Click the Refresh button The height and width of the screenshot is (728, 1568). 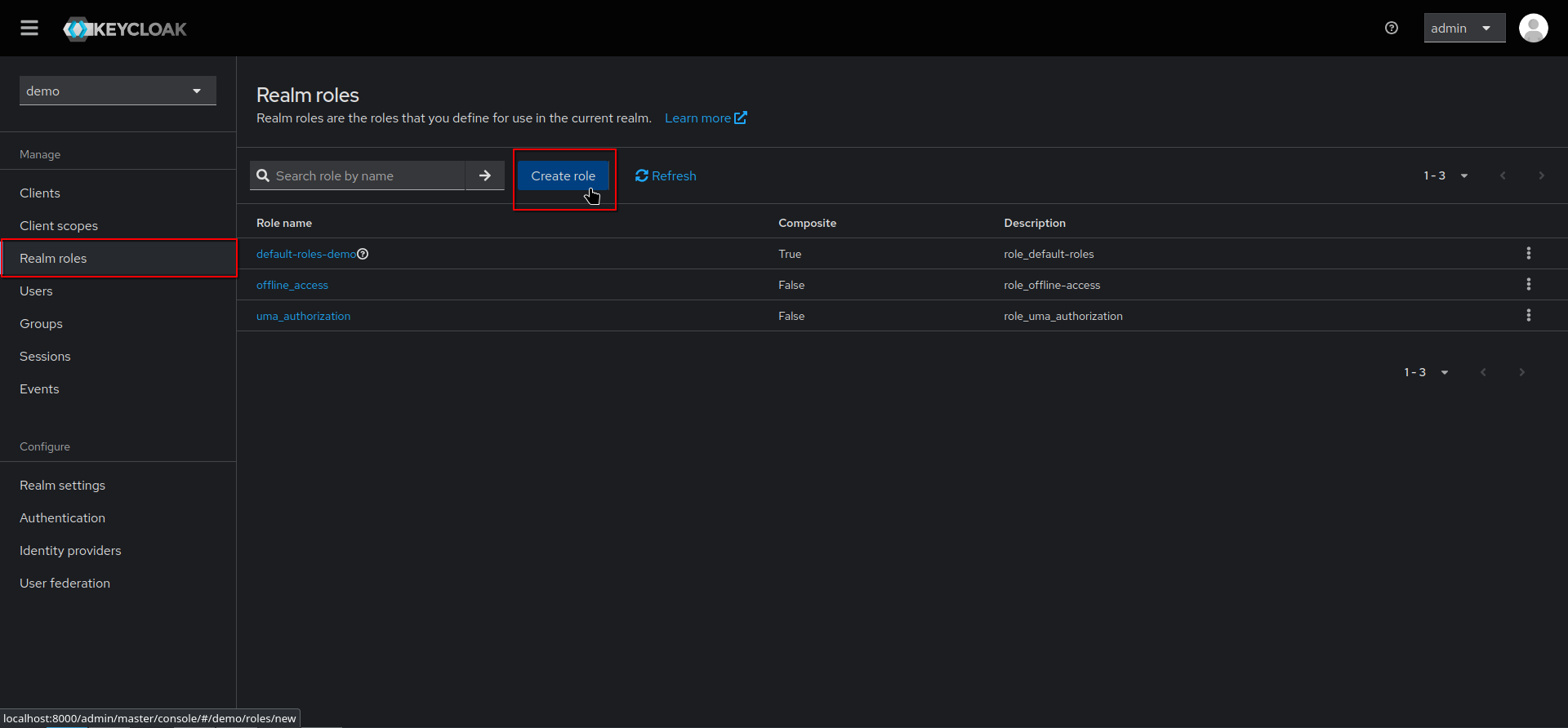(666, 175)
